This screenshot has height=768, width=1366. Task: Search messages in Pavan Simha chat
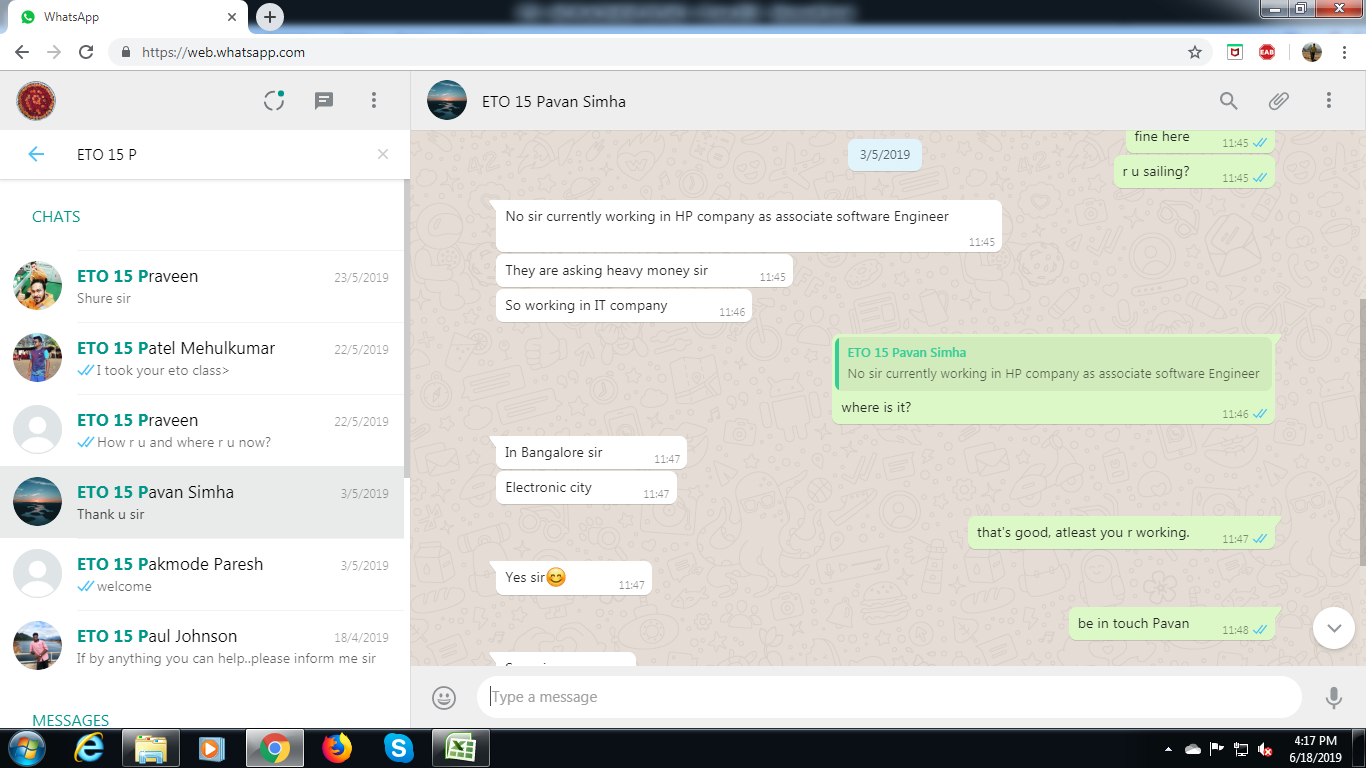[1229, 100]
